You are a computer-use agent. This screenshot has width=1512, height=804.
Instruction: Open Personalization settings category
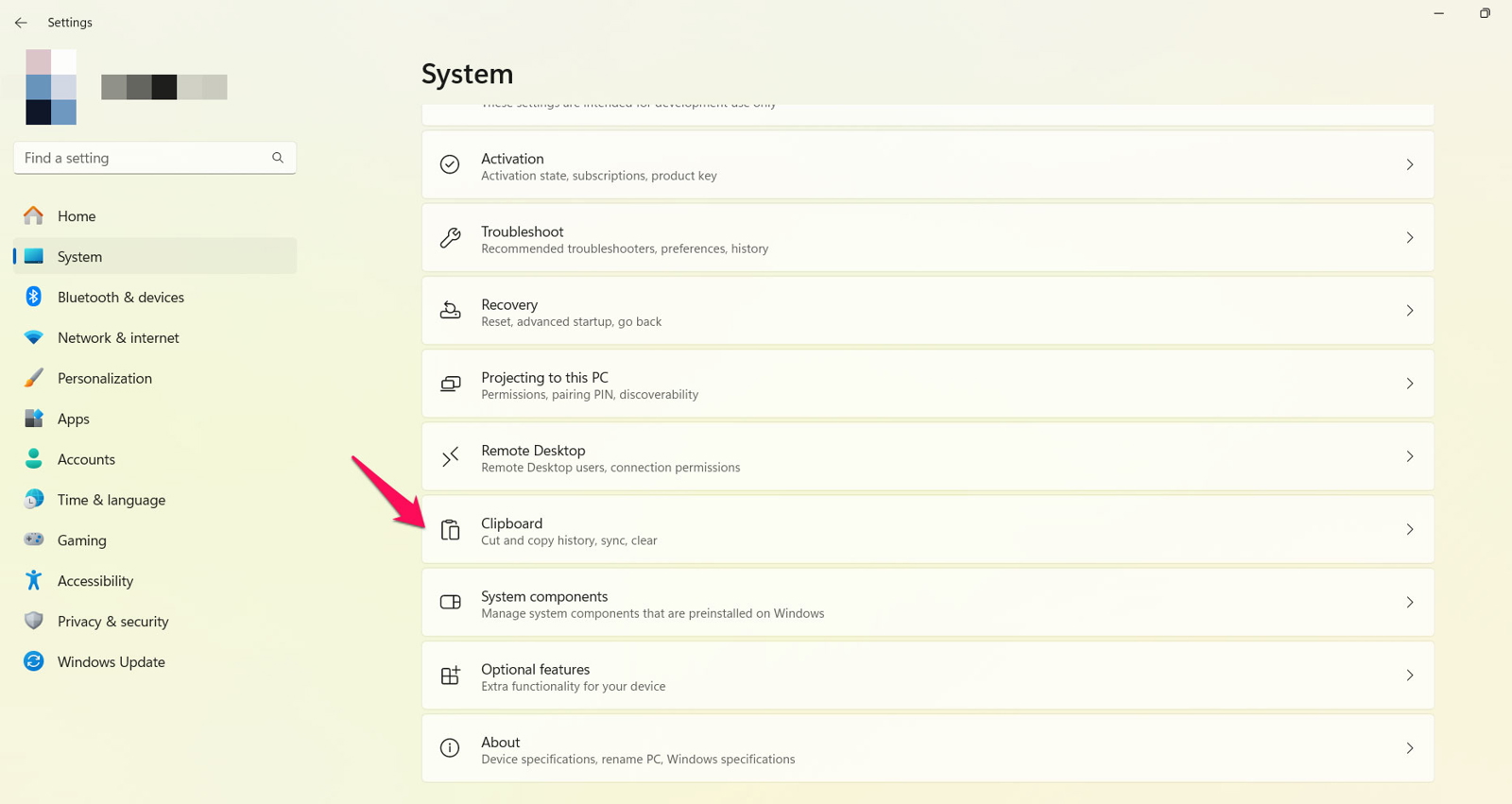click(x=104, y=378)
